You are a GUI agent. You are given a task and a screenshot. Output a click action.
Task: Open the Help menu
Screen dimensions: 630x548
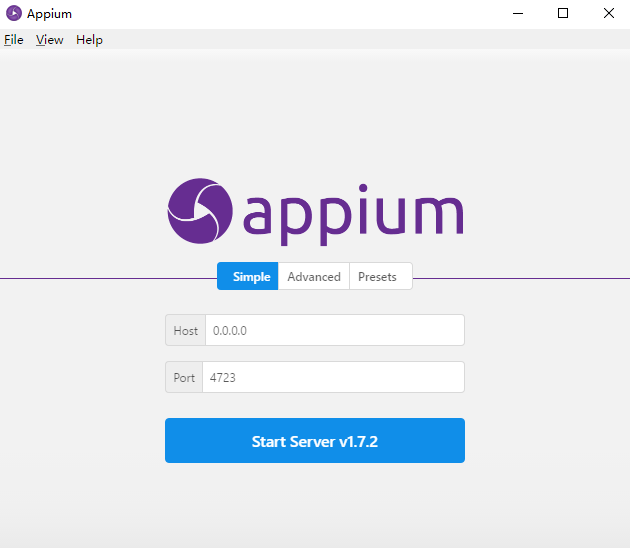click(89, 40)
